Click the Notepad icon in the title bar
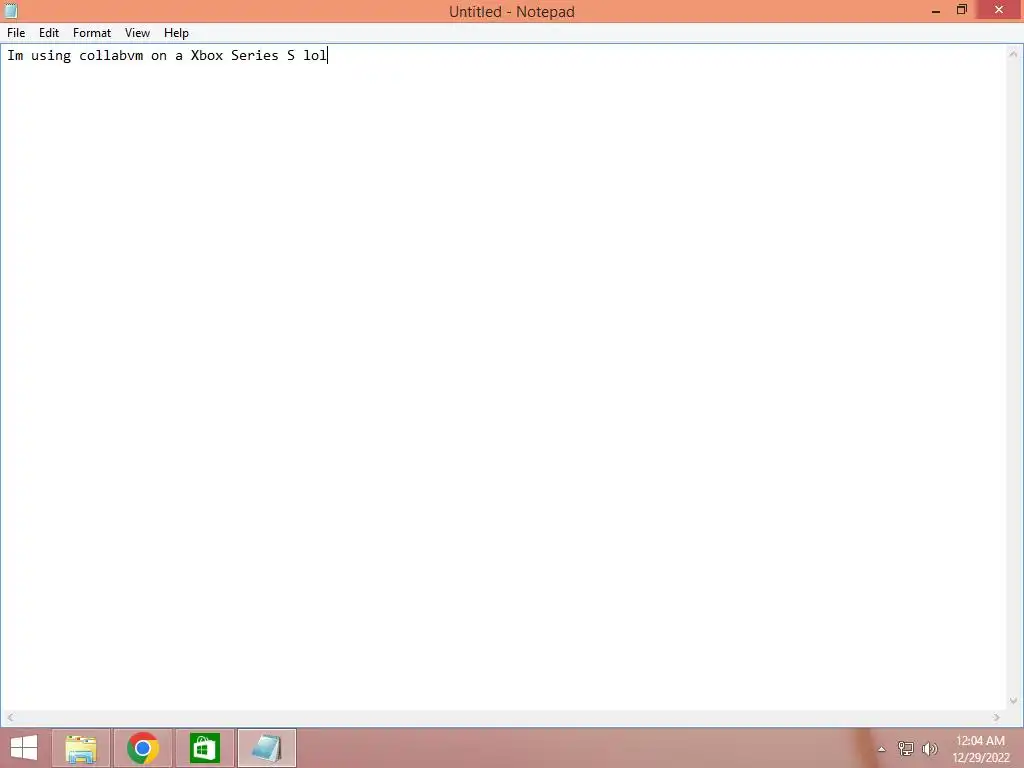This screenshot has height=768, width=1024. click(11, 10)
